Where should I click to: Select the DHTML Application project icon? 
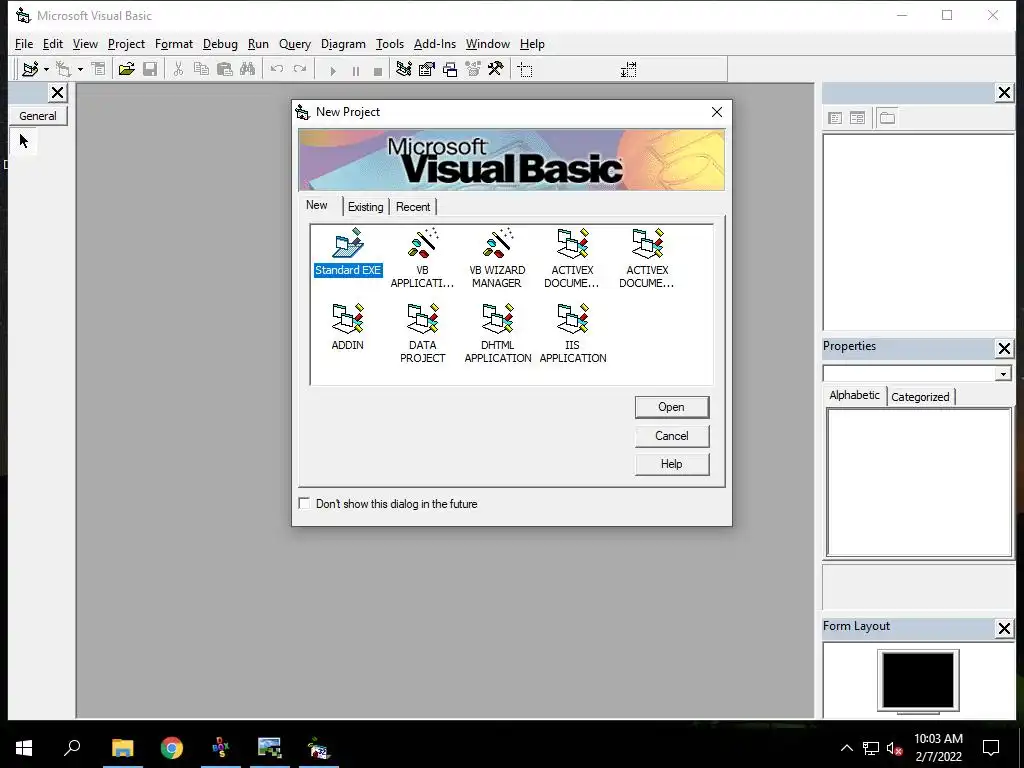pos(498,333)
